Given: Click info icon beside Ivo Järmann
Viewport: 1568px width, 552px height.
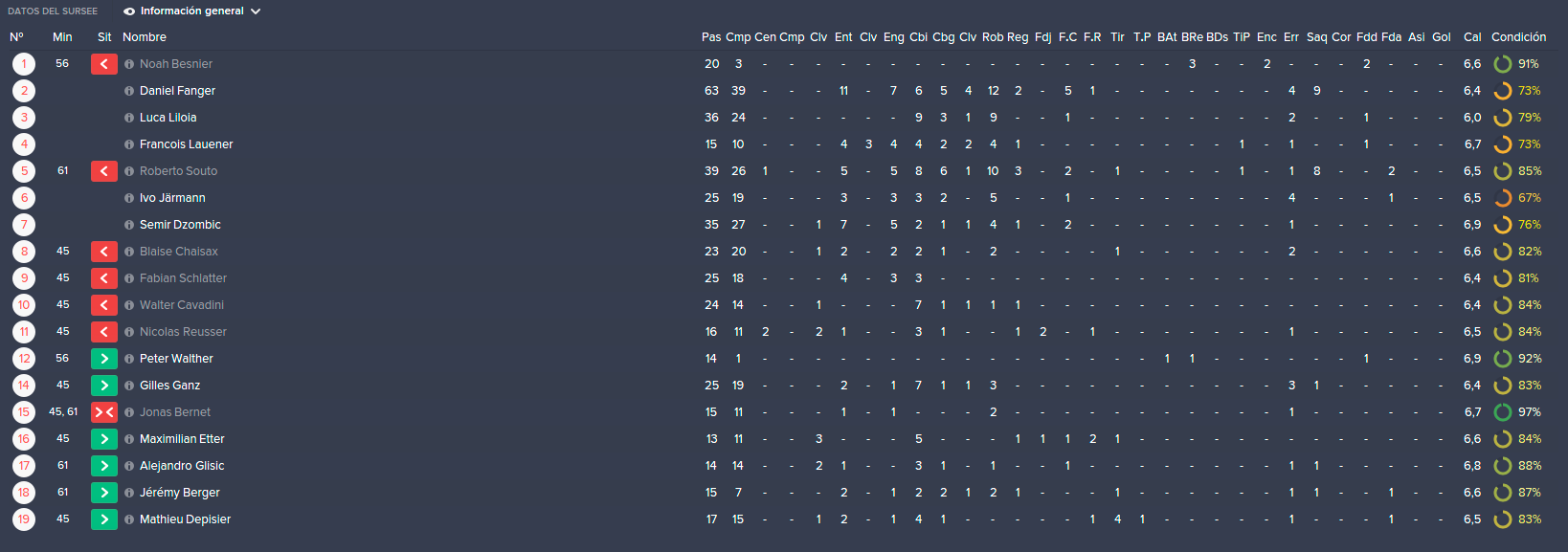Looking at the screenshot, I should pyautogui.click(x=129, y=198).
